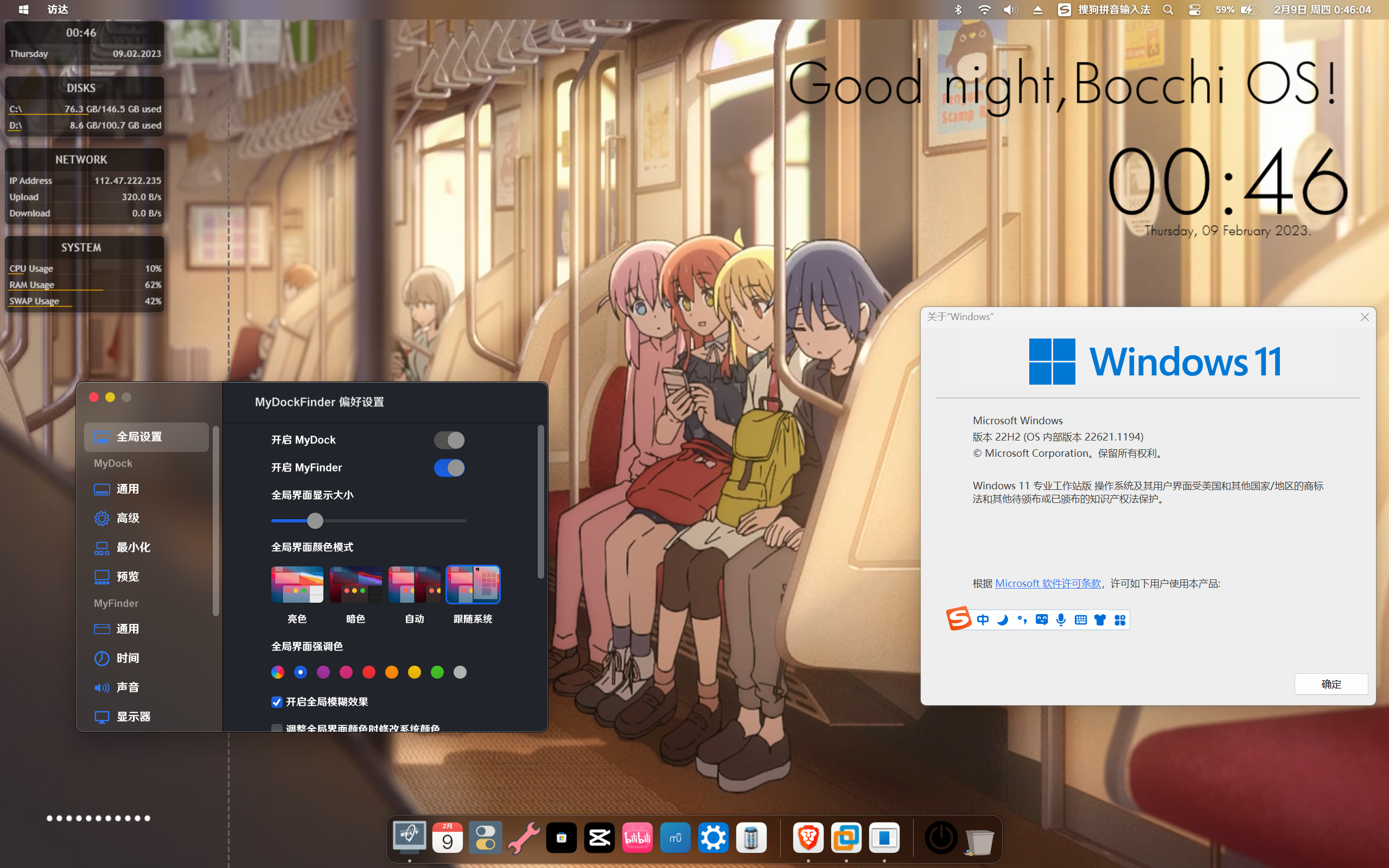
Task: Open Sogou skins via the shirt icon
Action: [1100, 620]
